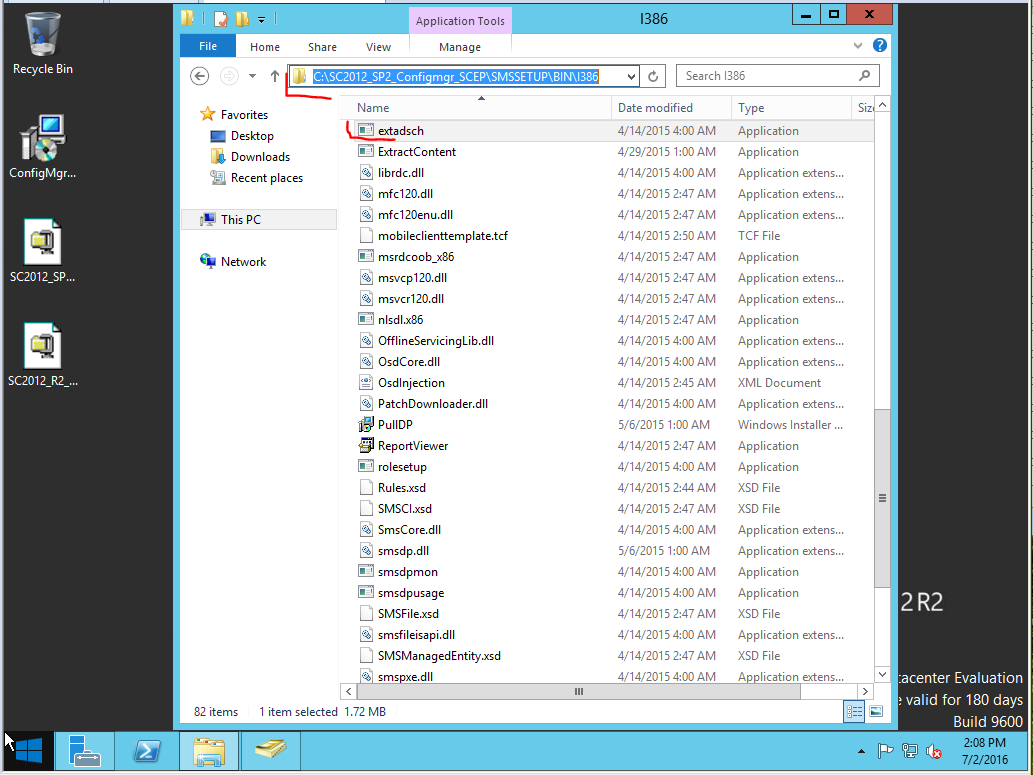The height and width of the screenshot is (775, 1033).
Task: Open Explorer Help question mark
Action: [x=879, y=45]
